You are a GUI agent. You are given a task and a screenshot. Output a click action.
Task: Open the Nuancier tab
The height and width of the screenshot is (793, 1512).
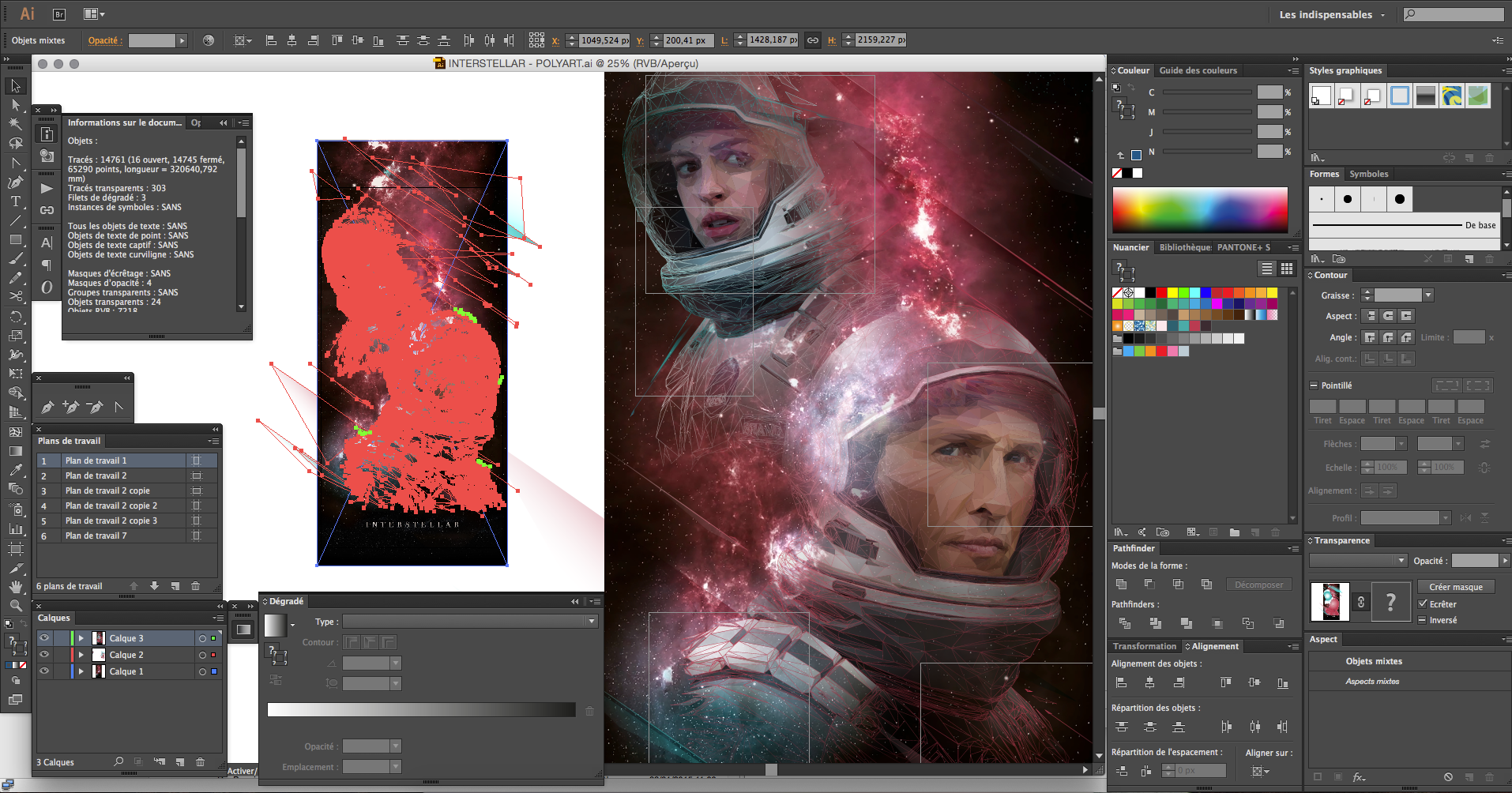pos(1130,247)
